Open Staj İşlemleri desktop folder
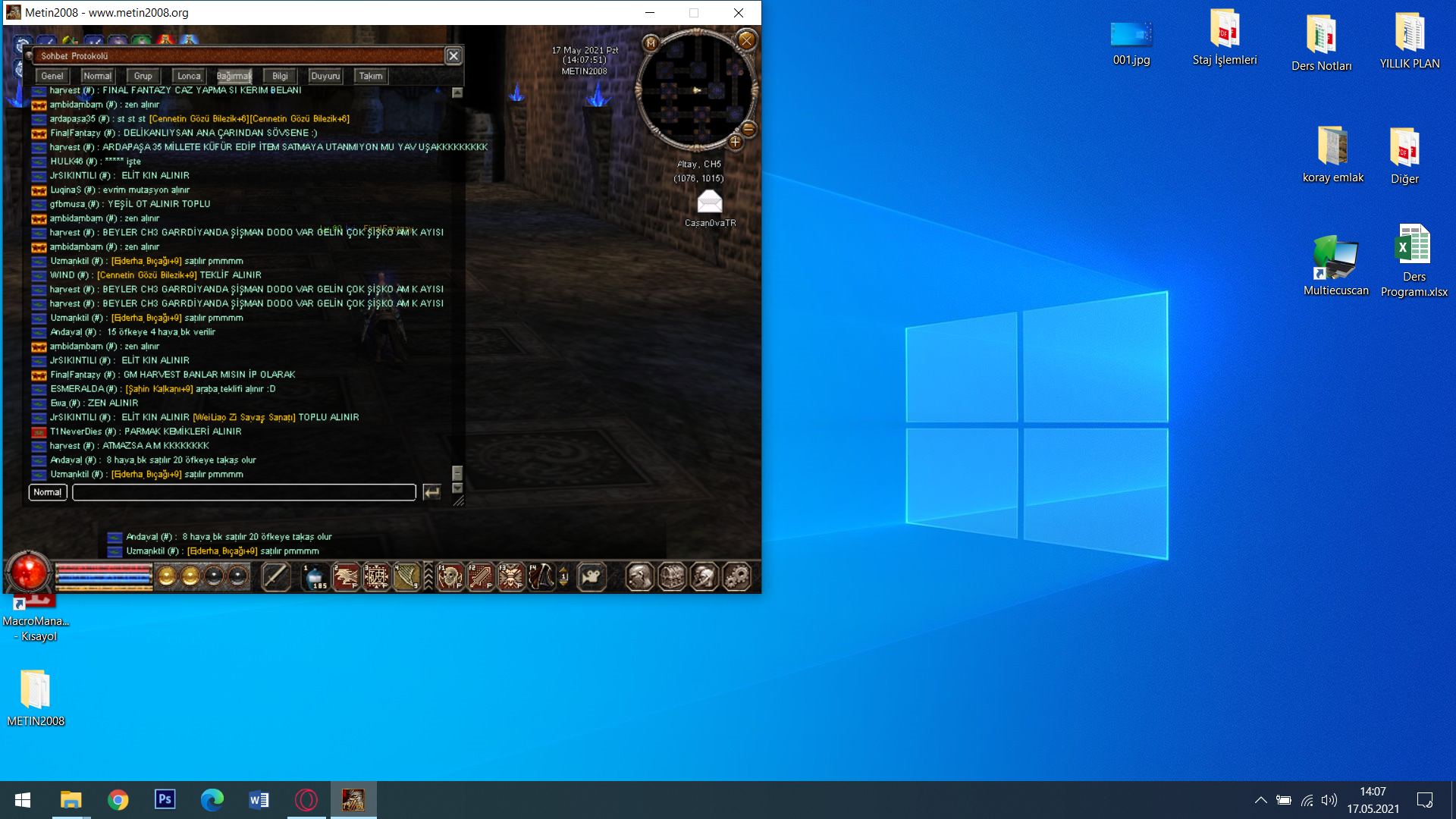 (x=1224, y=37)
